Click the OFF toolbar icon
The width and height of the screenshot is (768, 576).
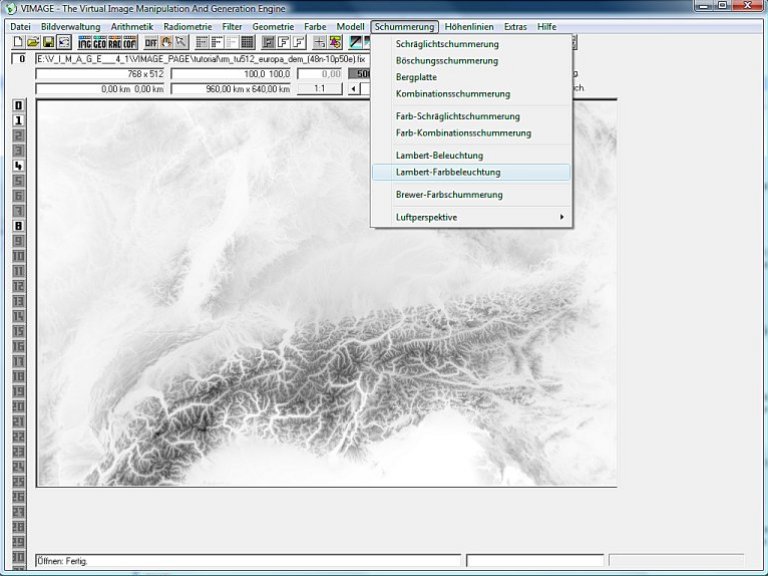pos(151,42)
